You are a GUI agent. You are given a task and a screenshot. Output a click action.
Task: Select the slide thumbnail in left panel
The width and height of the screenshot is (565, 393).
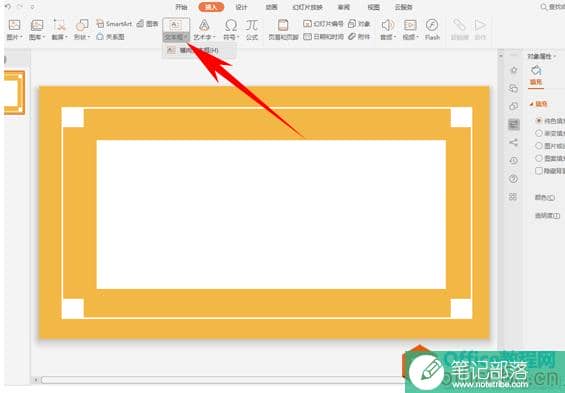(x=14, y=93)
